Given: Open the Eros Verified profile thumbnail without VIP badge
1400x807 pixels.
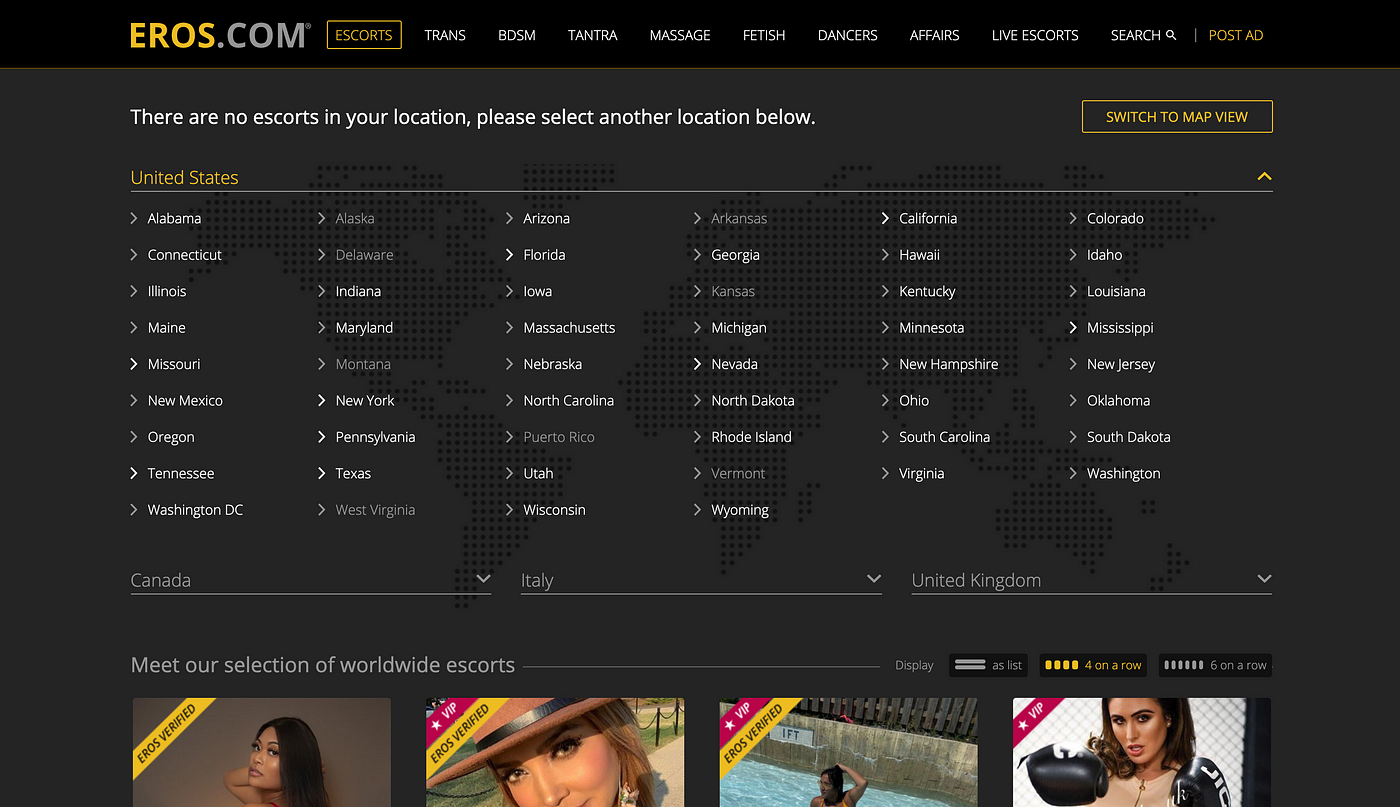Looking at the screenshot, I should [262, 752].
